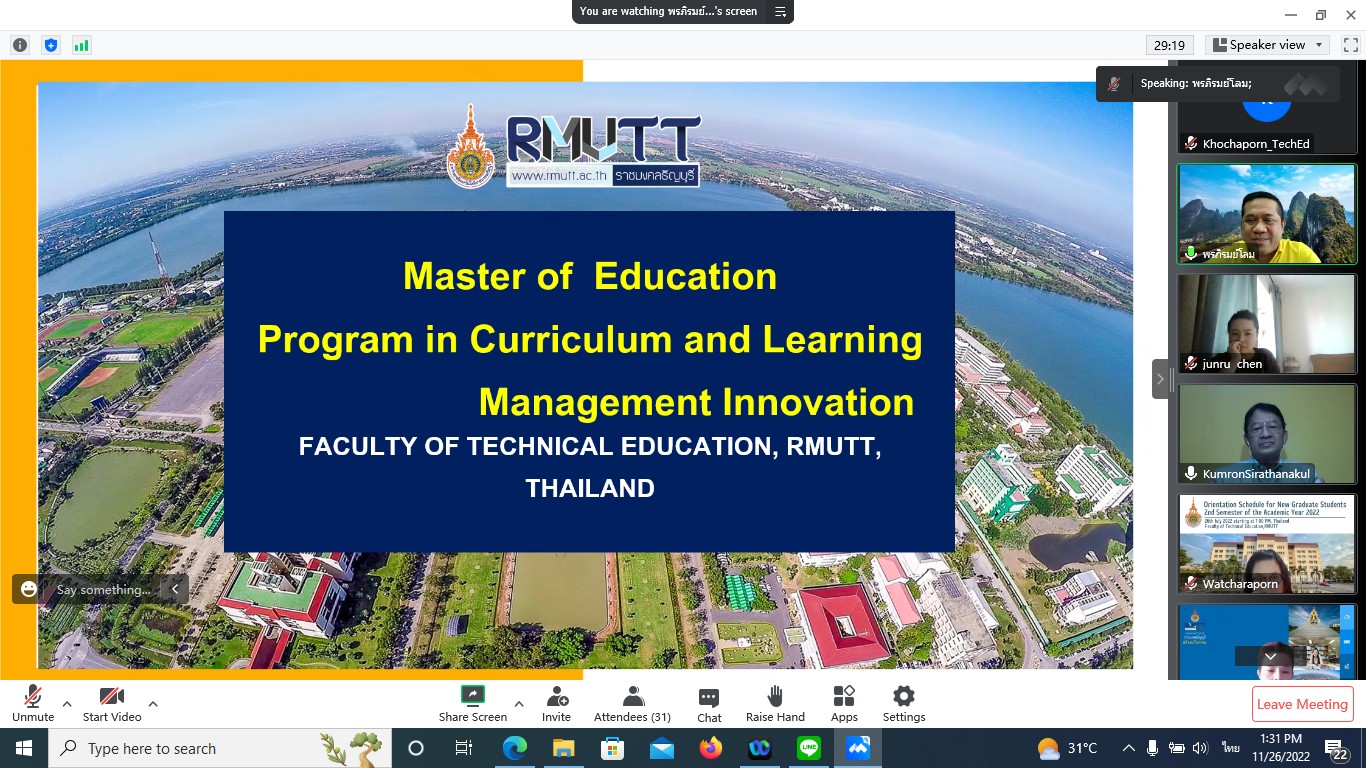Viewport: 1366px width, 768px height.
Task: Open share options chevron beside Share Screen
Action: pyautogui.click(x=518, y=703)
